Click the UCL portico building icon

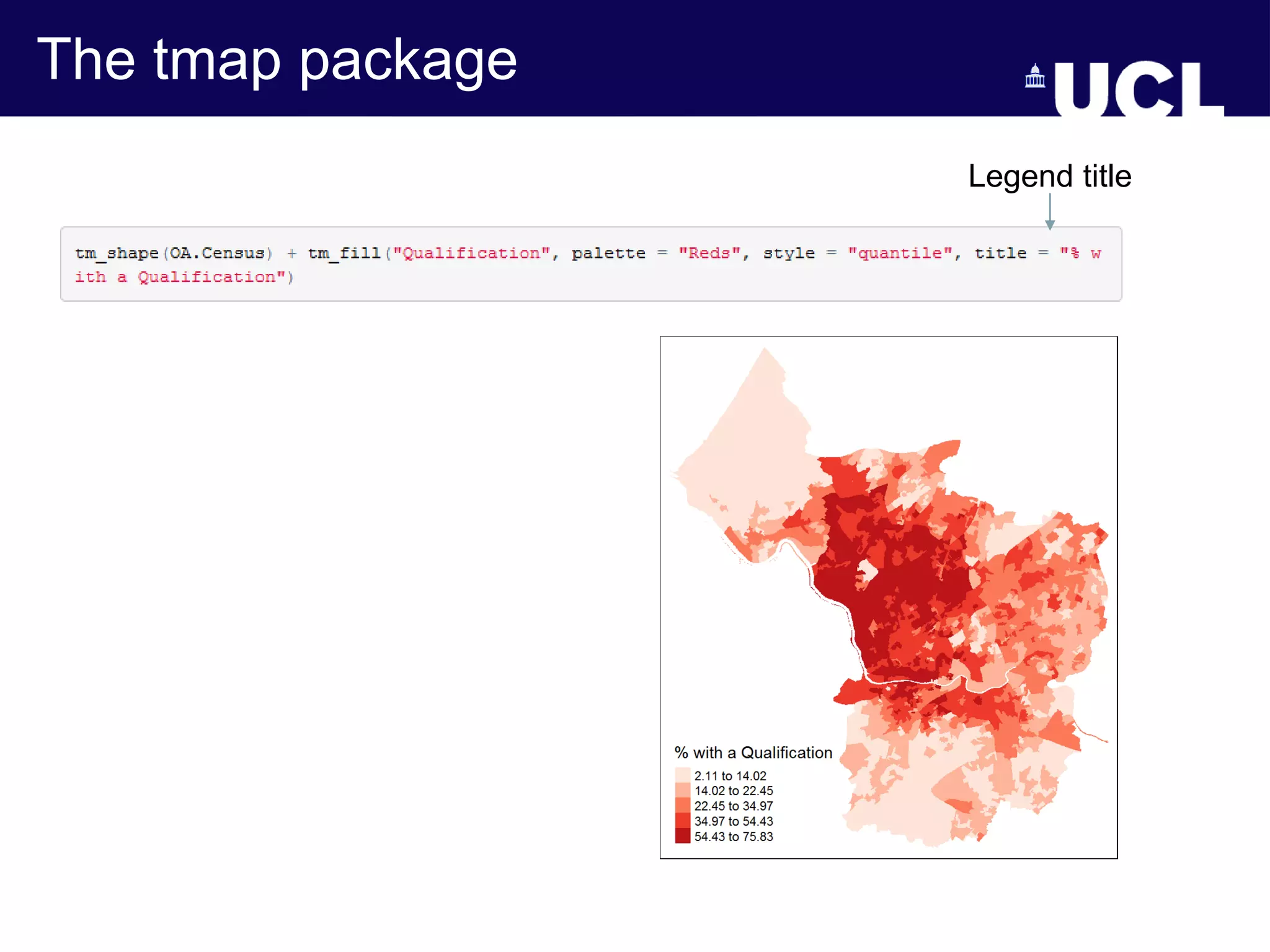point(1035,76)
